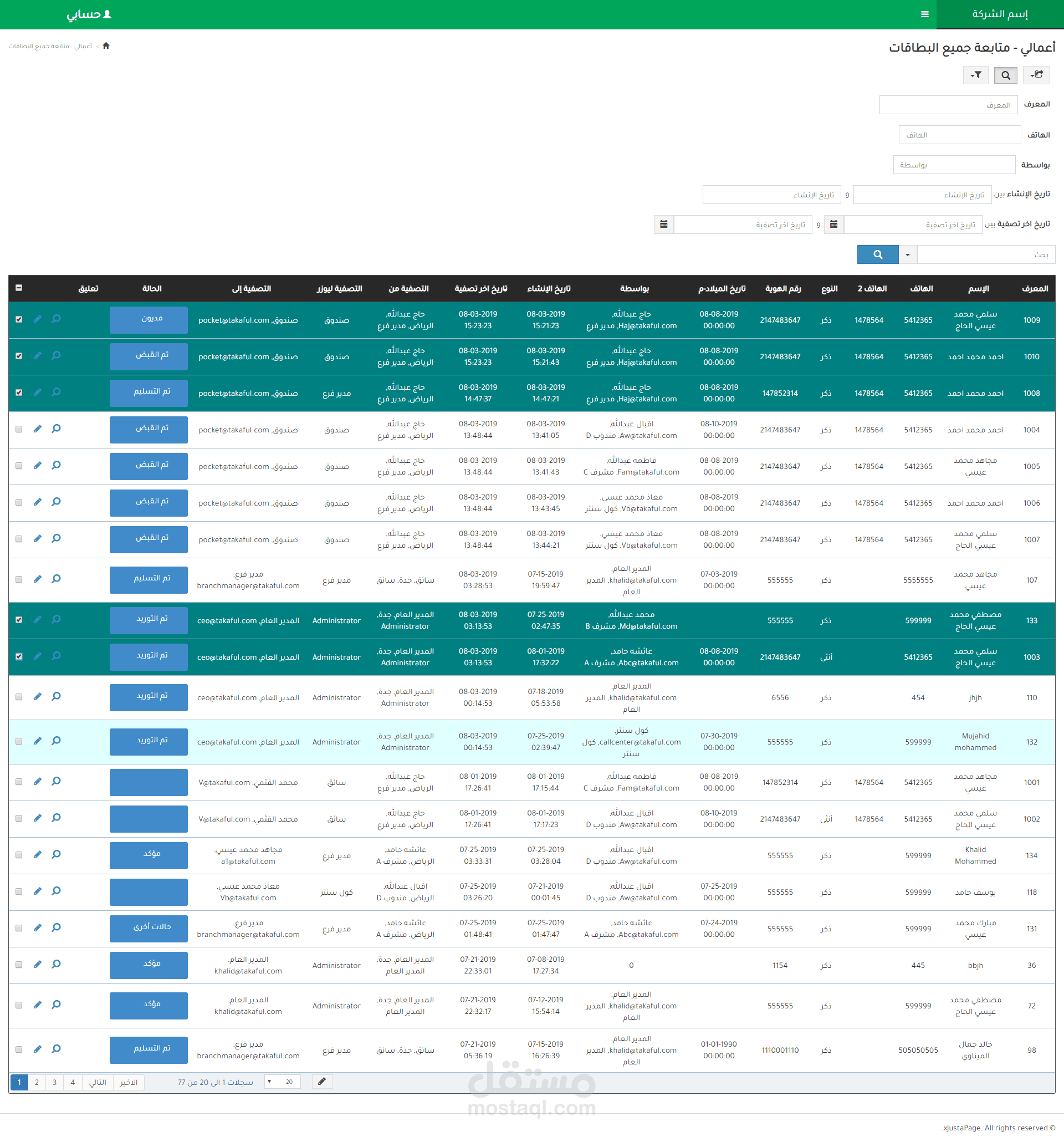Screen dimensions: 1064x1142
Task: Click التالي next page button
Action: 98,1082
